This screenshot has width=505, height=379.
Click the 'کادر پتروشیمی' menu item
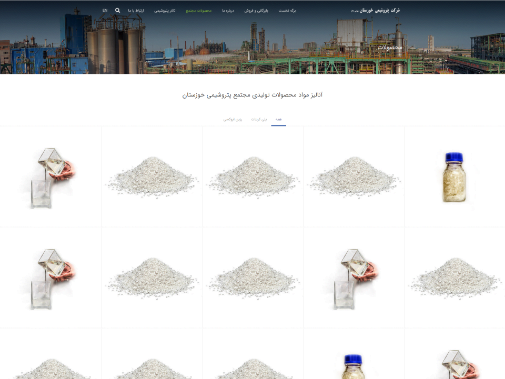point(164,11)
